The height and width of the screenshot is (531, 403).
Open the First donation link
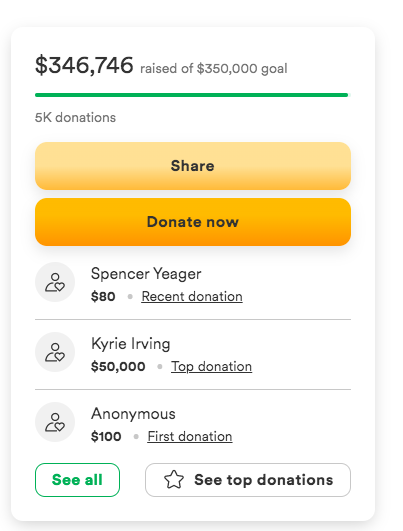(190, 437)
